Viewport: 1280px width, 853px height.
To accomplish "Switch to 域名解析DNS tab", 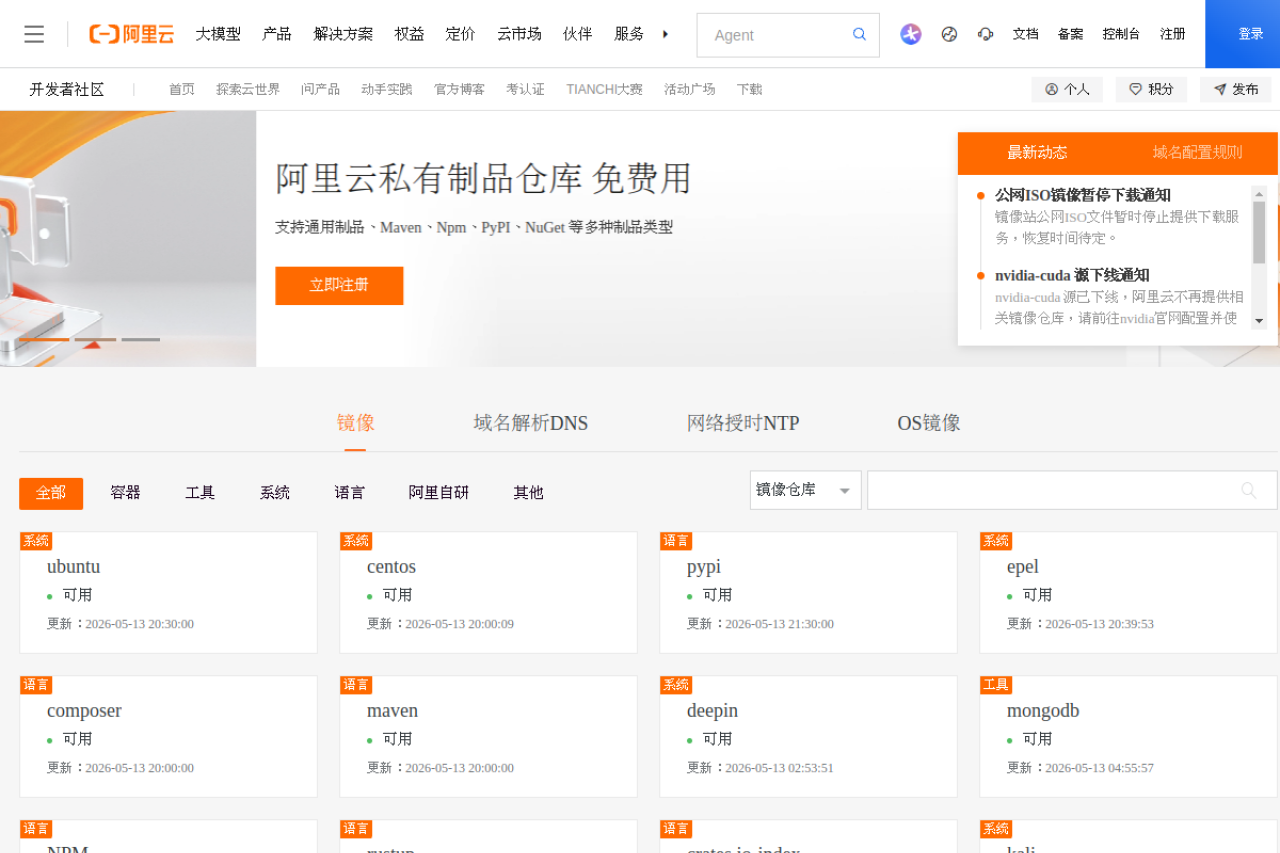I will (531, 423).
